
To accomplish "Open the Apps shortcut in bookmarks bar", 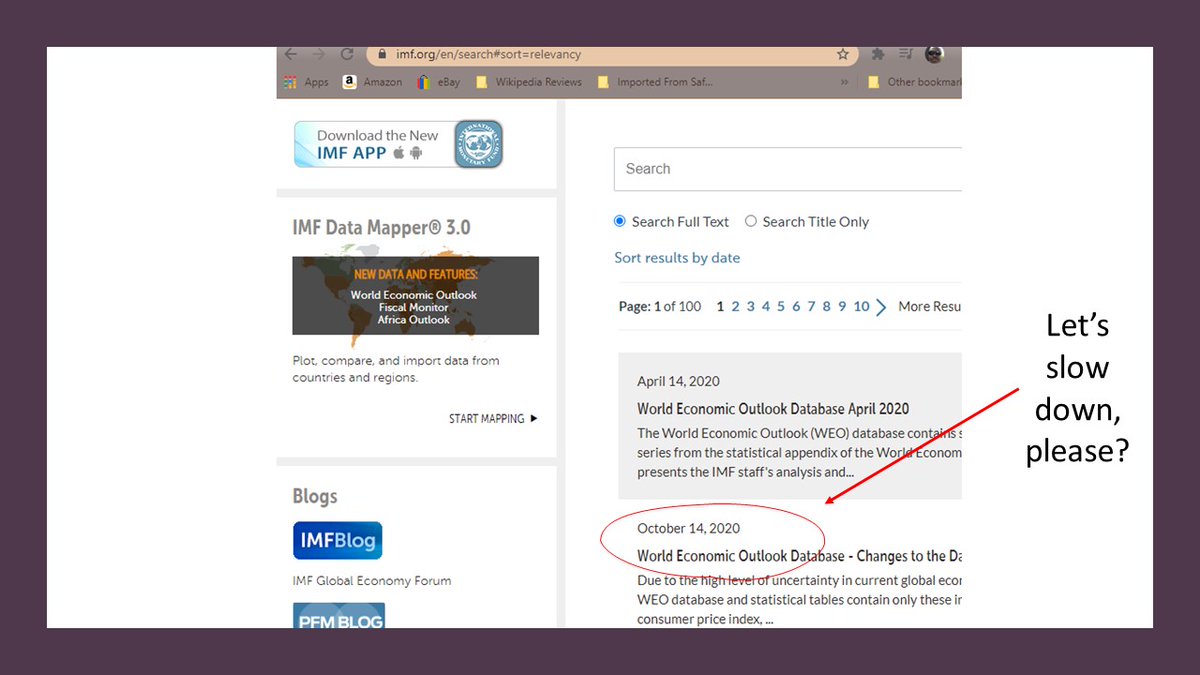I will [306, 82].
